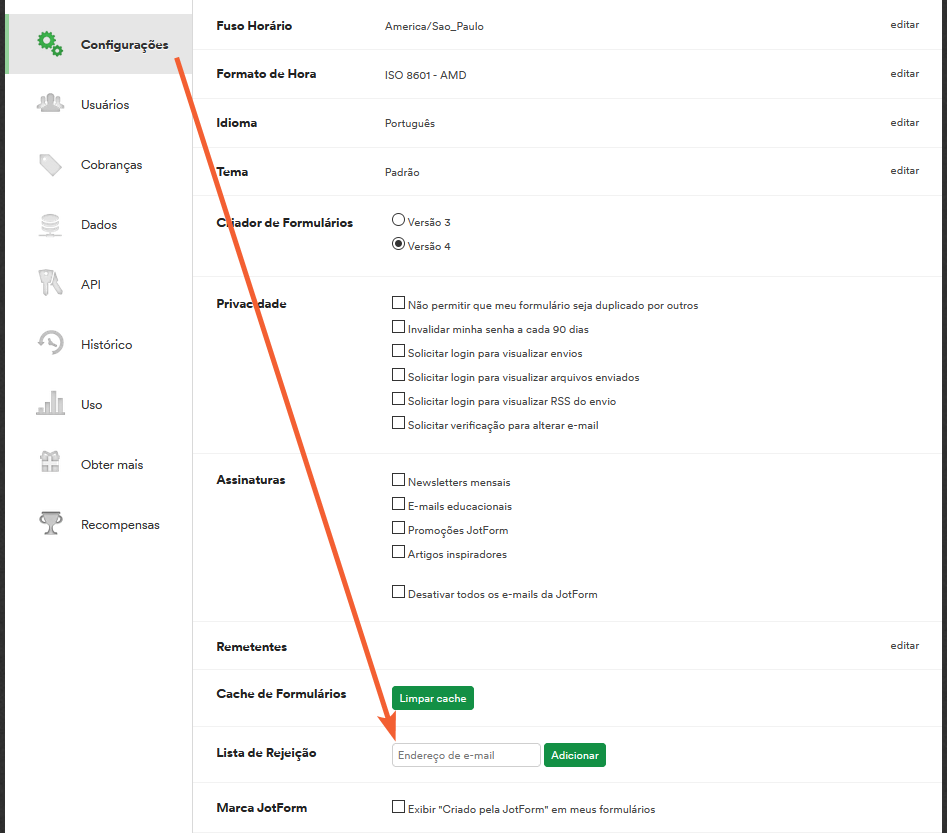The height and width of the screenshot is (833, 947).
Task: Click the Histórico clock icon
Action: click(x=50, y=344)
